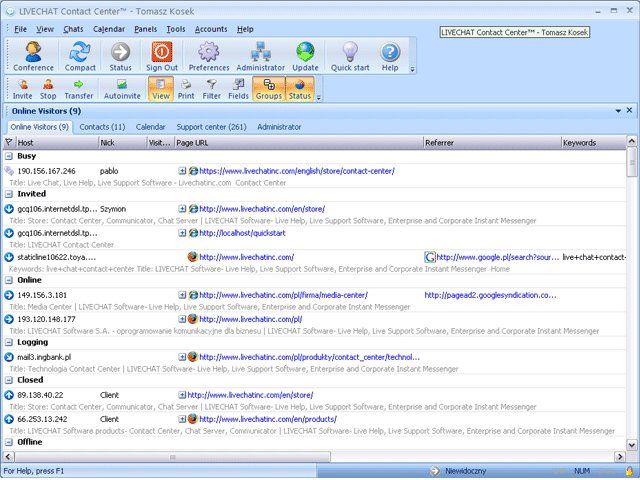This screenshot has height=480, width=640.
Task: Collapse the Invited visitors group
Action: 9,194
